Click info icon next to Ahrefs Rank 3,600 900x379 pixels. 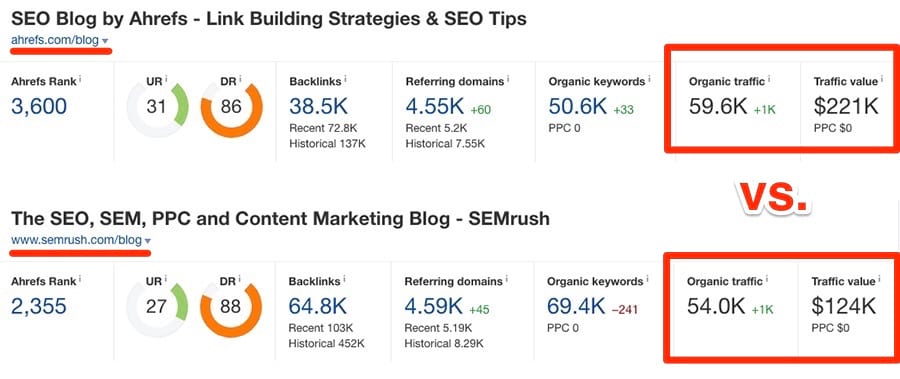[x=80, y=79]
